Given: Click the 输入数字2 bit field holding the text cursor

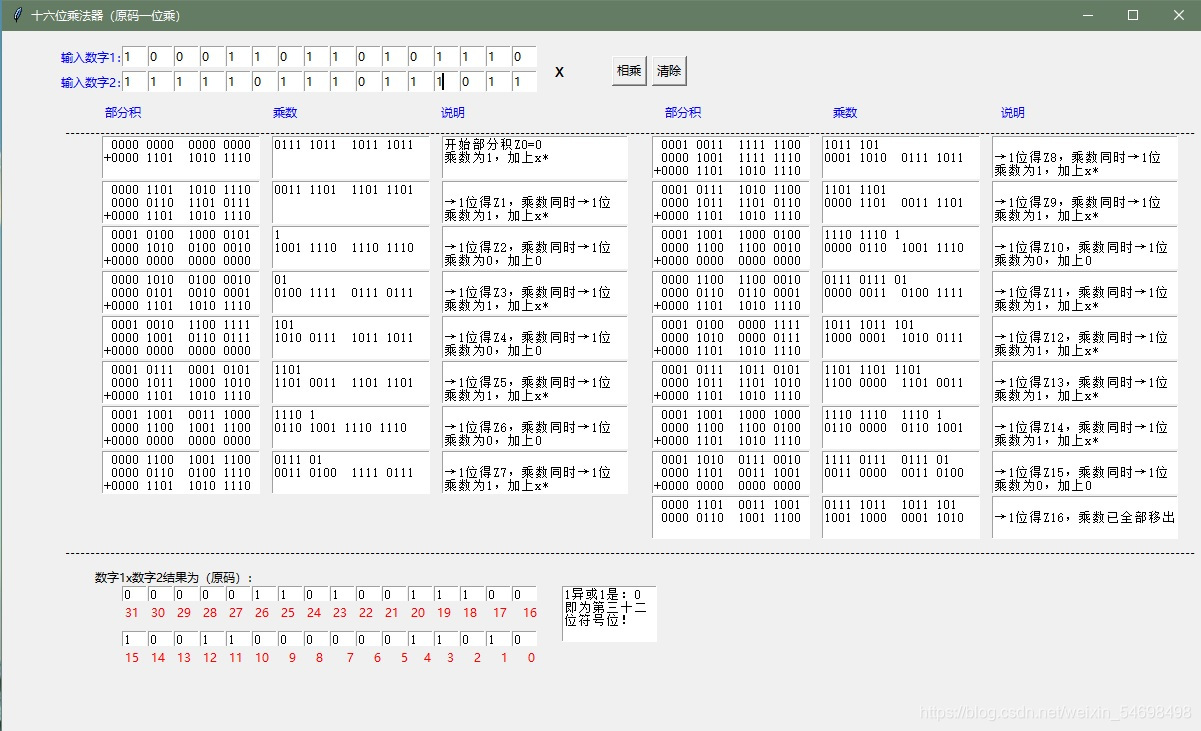Looking at the screenshot, I should point(446,81).
